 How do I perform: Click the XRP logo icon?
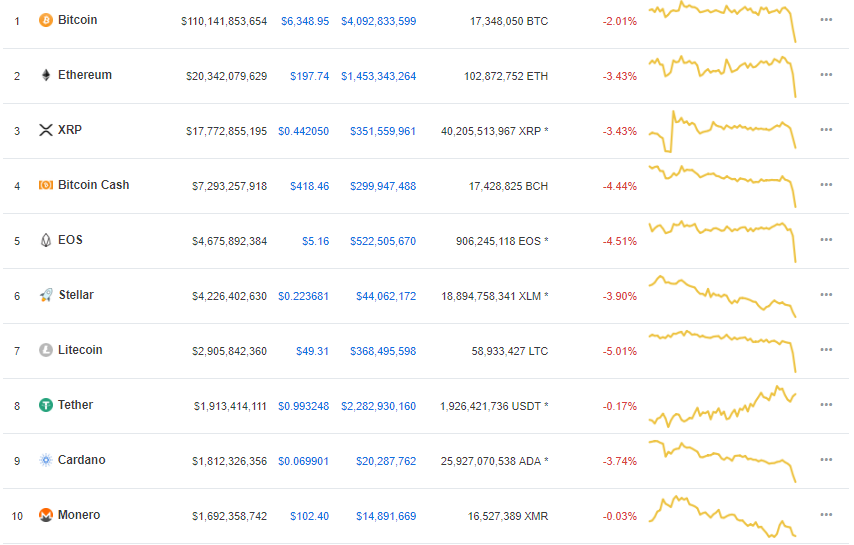[x=45, y=130]
